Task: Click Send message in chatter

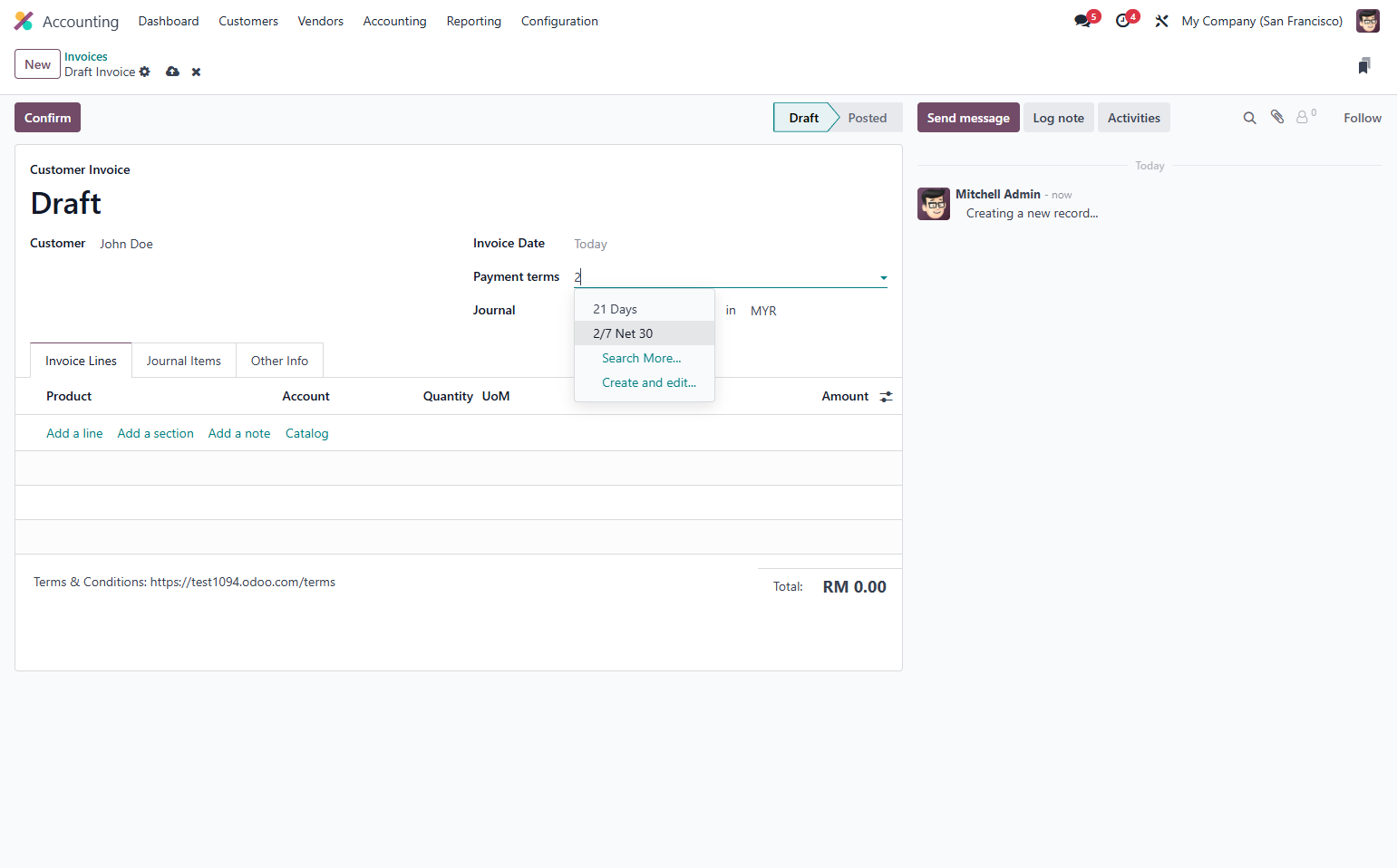Action: (x=968, y=118)
